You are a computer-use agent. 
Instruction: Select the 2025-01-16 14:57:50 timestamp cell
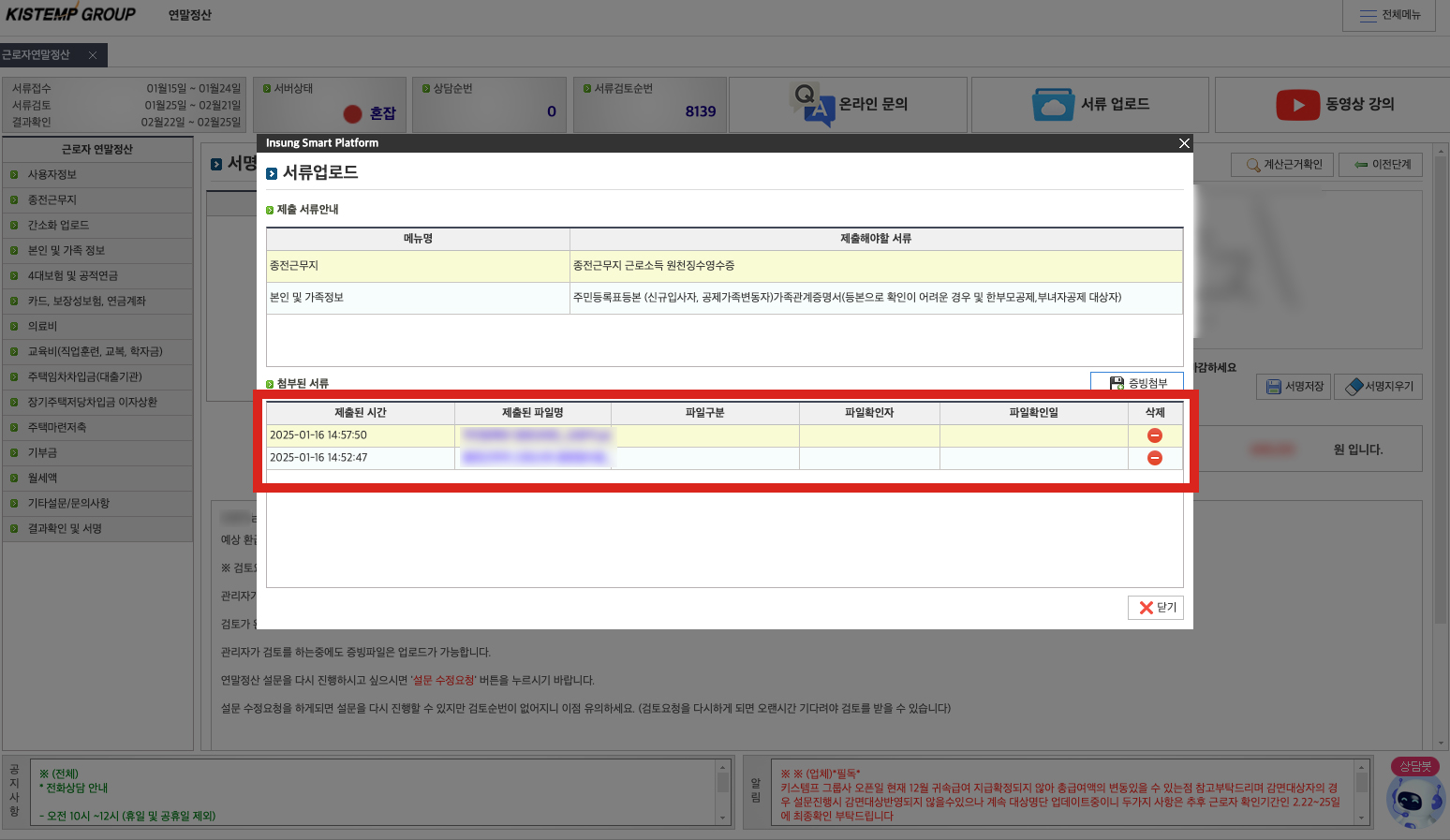point(361,435)
